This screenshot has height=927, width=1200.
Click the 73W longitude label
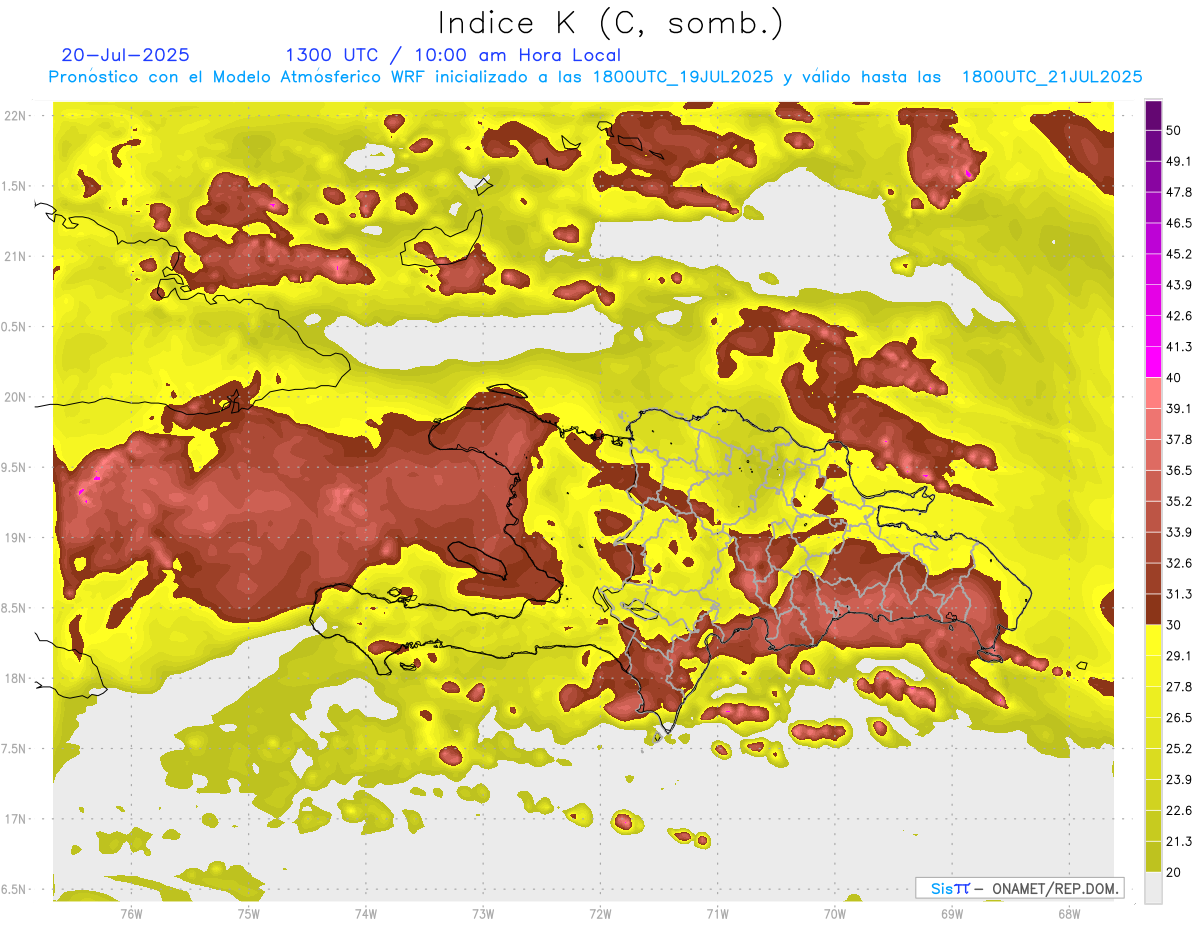pos(483,913)
